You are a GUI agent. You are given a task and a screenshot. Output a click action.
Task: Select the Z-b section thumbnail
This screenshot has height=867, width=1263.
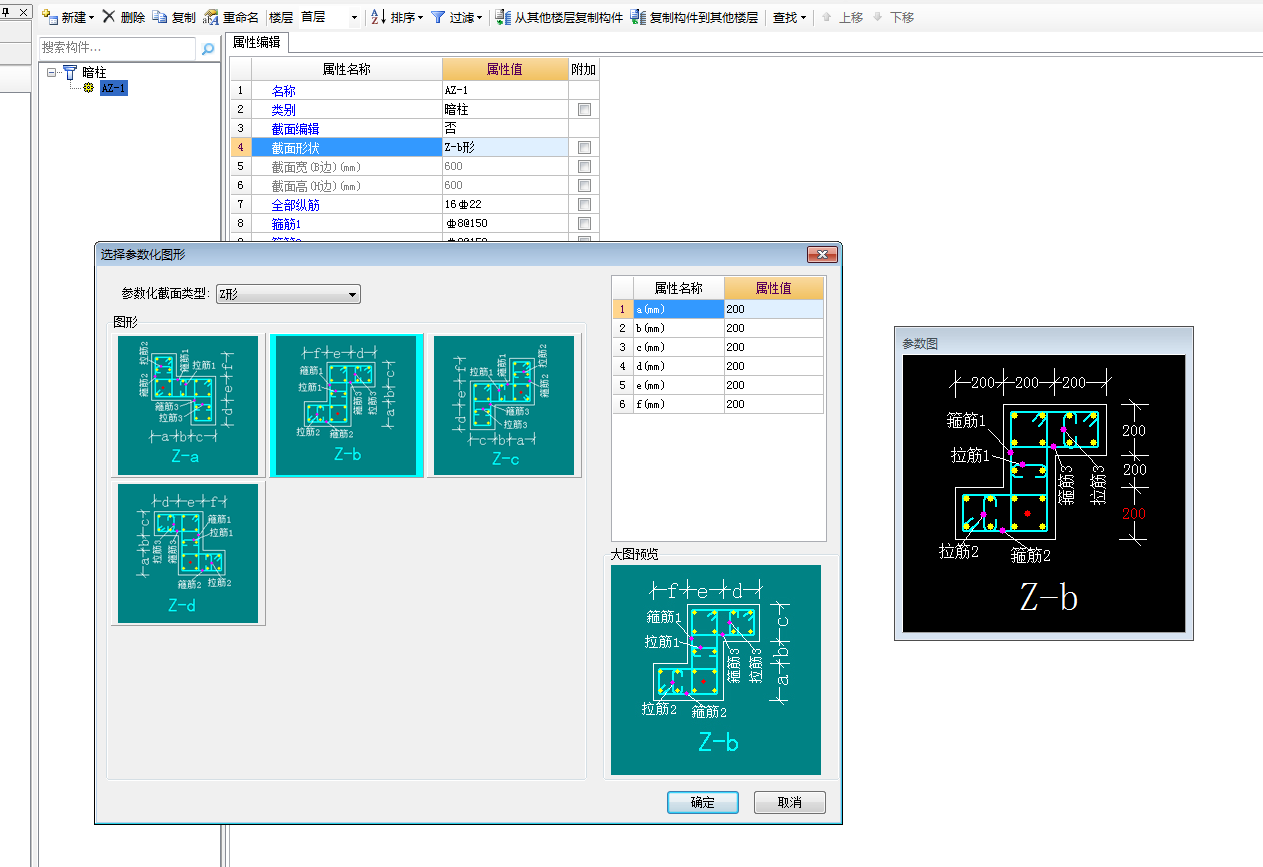[x=347, y=405]
